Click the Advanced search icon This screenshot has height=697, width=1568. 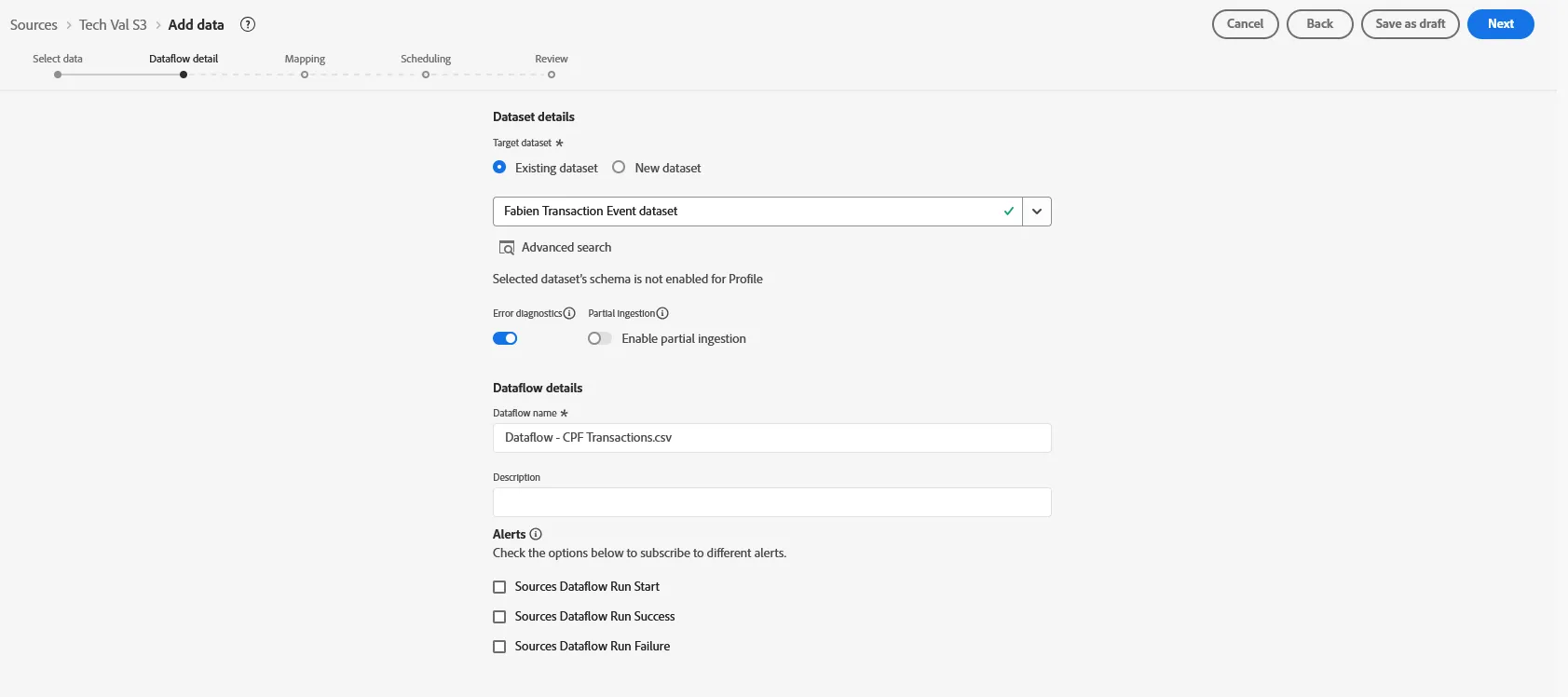point(507,248)
